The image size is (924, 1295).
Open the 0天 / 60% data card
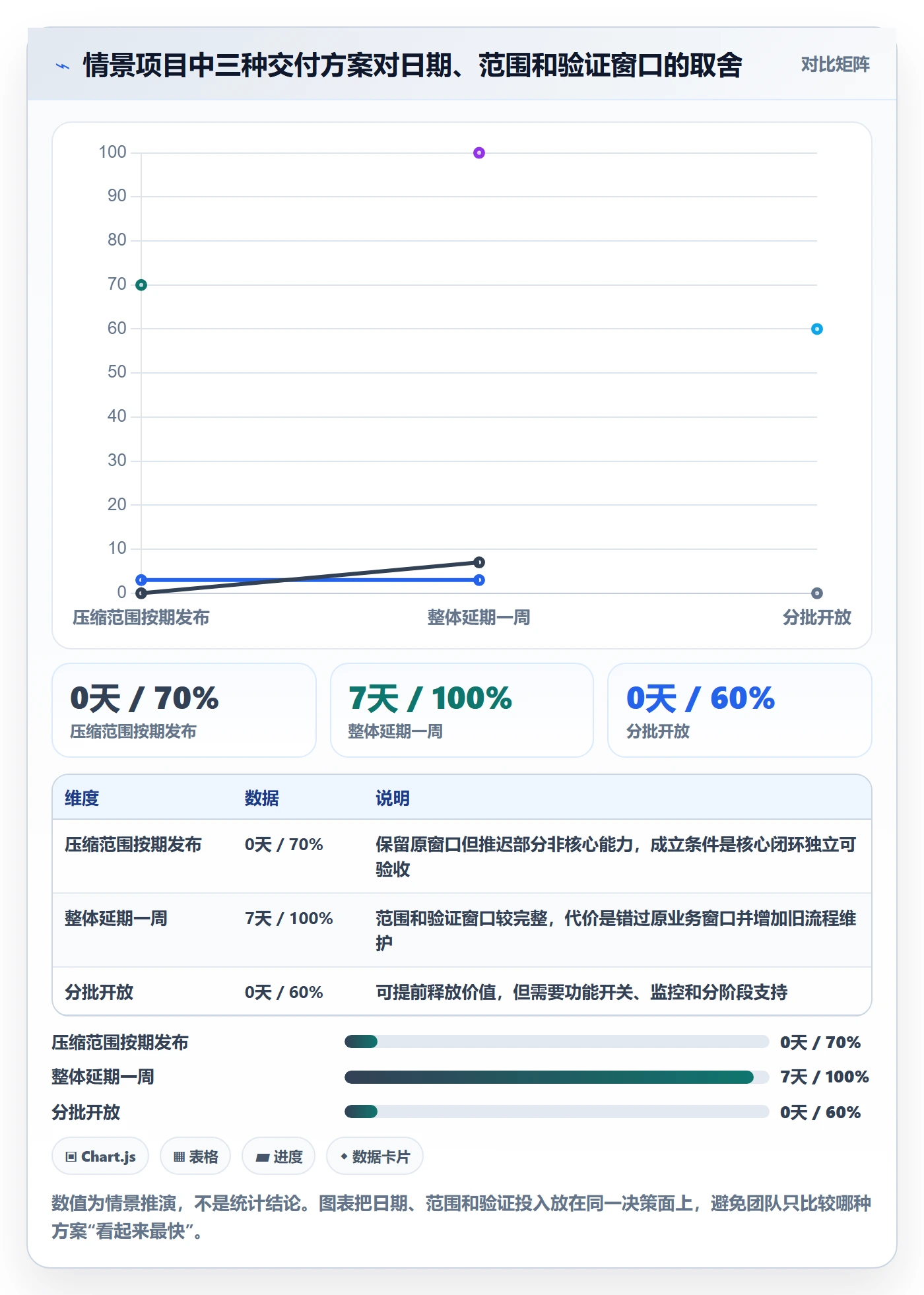click(x=740, y=710)
